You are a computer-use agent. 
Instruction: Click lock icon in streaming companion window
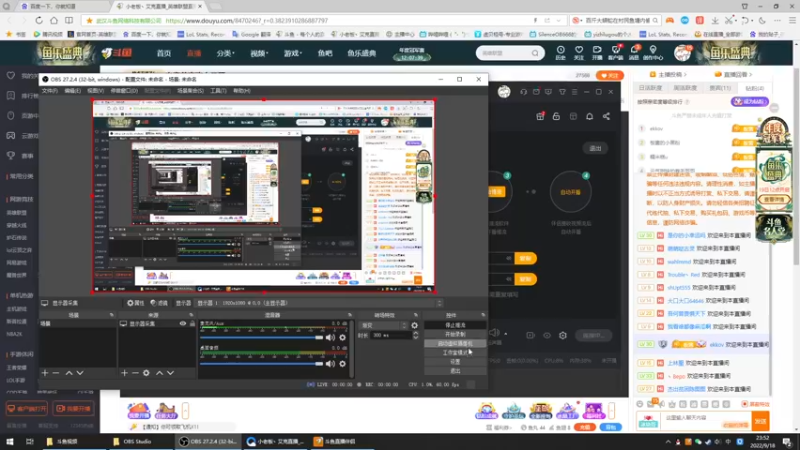pyautogui.click(x=556, y=116)
